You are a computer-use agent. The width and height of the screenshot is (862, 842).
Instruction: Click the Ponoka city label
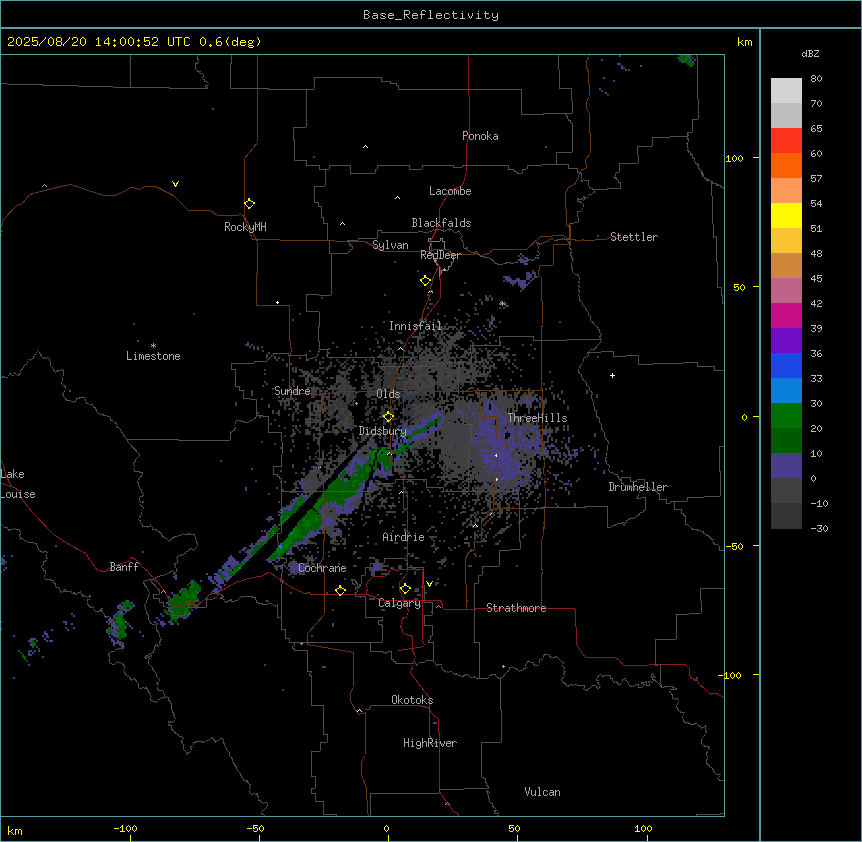[480, 136]
